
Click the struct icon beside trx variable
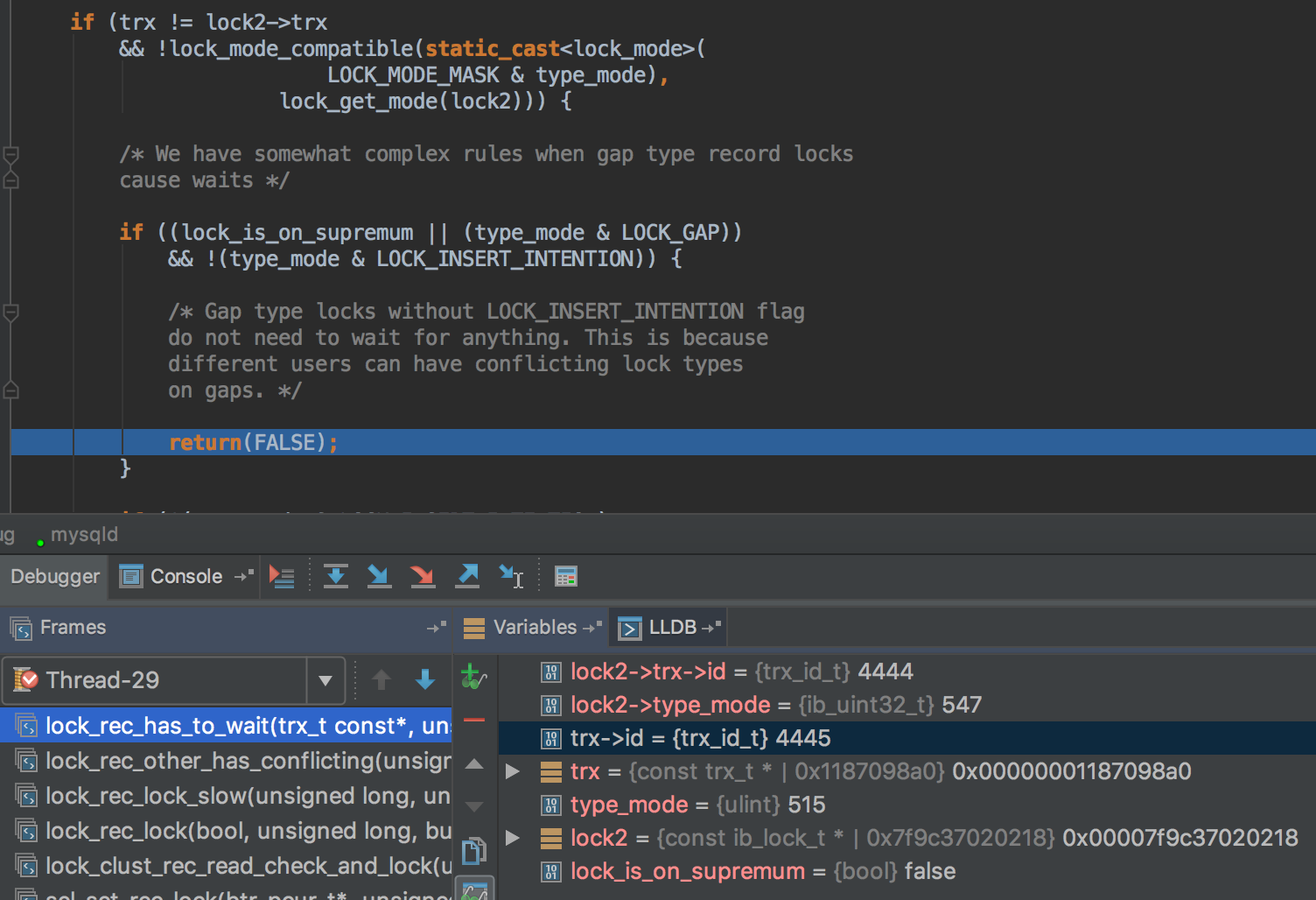tap(551, 771)
